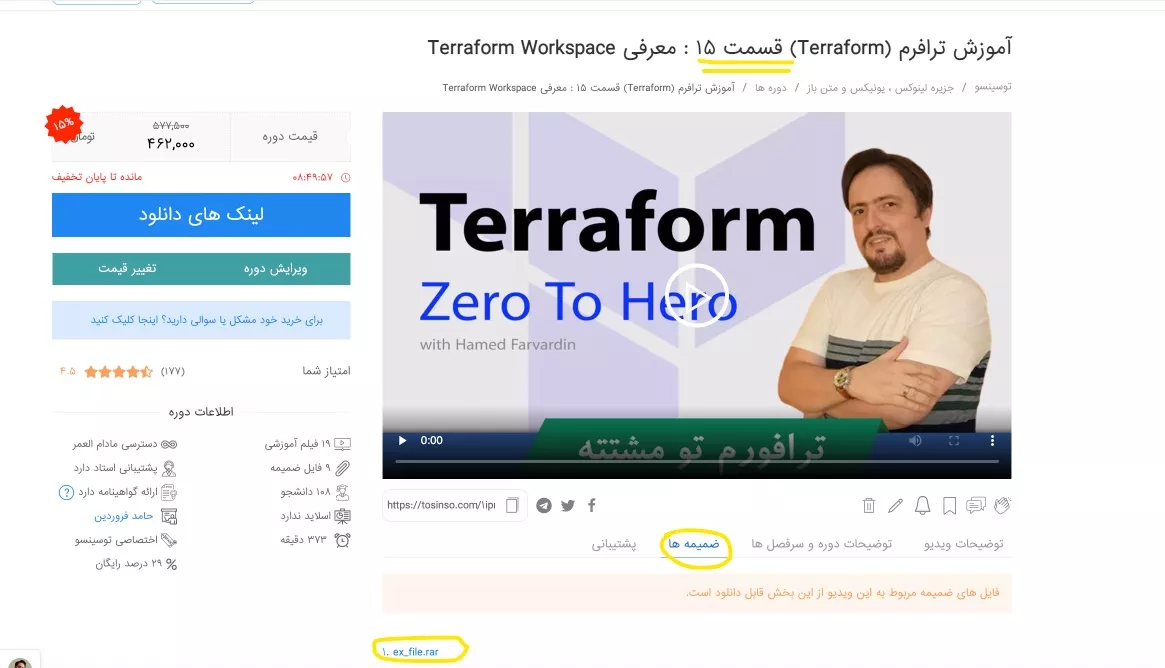The image size is (1165, 668).
Task: Click تغییر قیمت button
Action: [127, 269]
